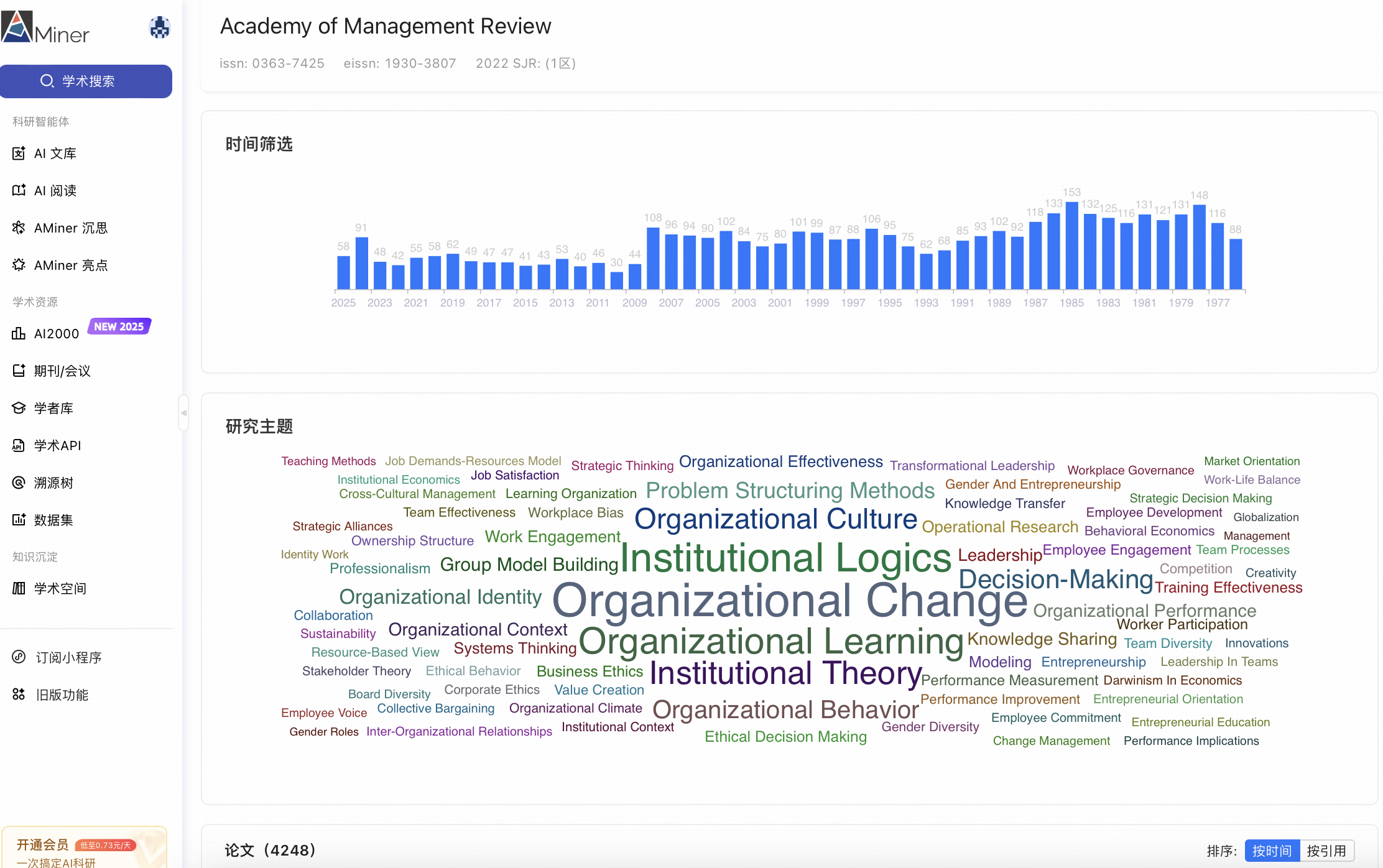Viewport: 1383px width, 868px height.
Task: Open the 期刊/会议 menu item
Action: [x=62, y=371]
